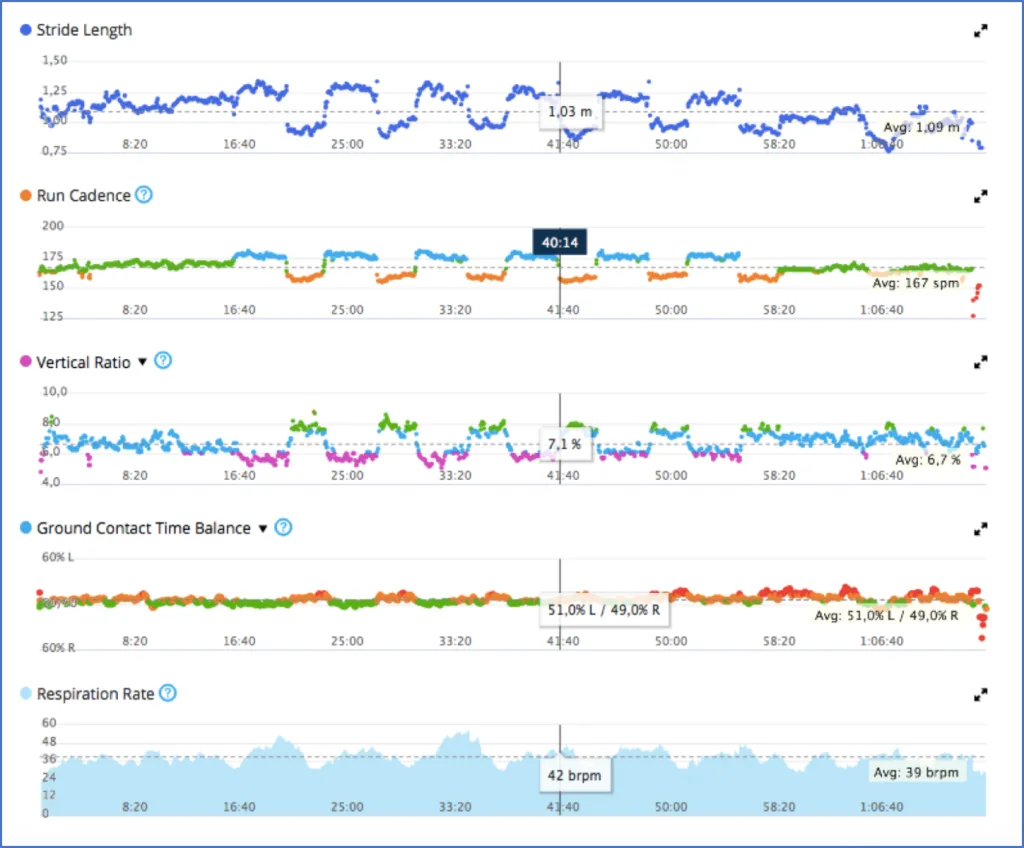Click the light blue Respiration Rate dot
The image size is (1024, 848).
pos(25,693)
